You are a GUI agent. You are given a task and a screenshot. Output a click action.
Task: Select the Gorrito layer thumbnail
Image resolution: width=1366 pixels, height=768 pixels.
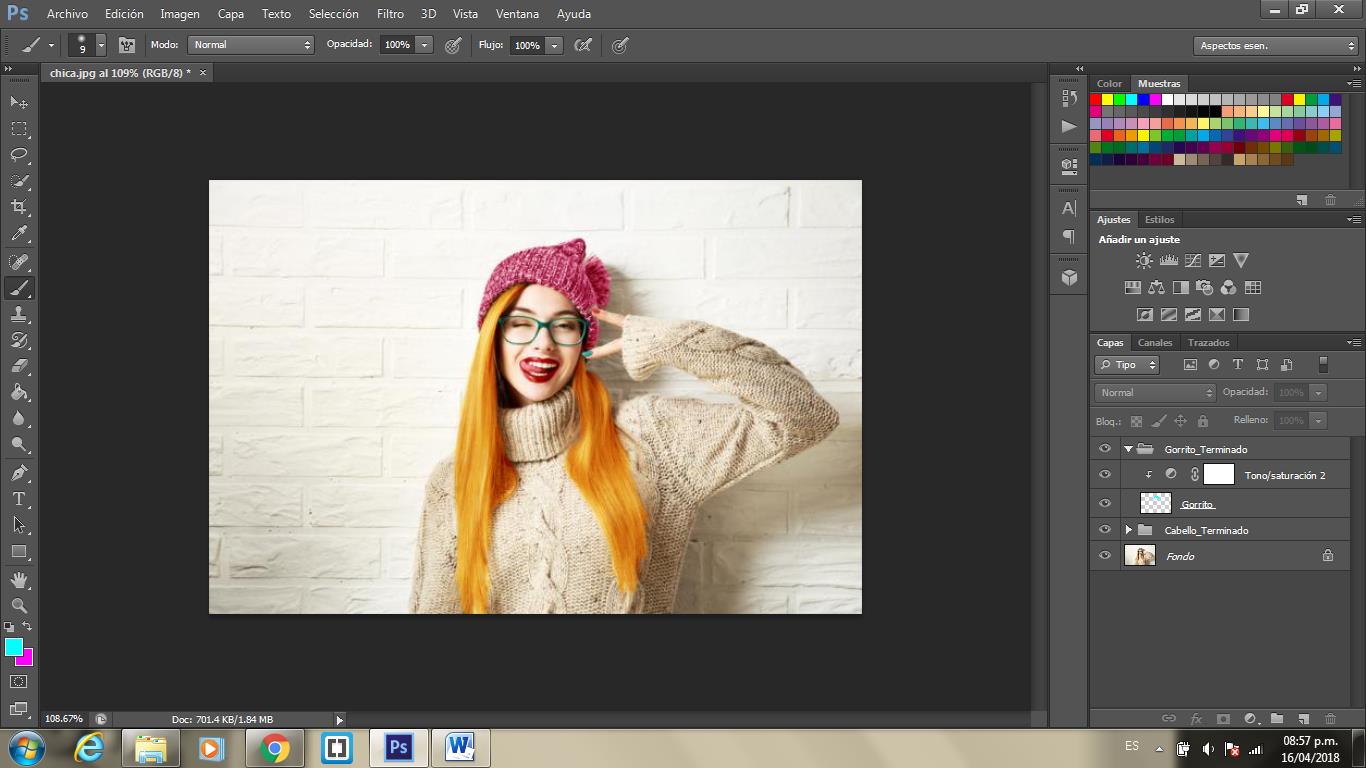point(1155,503)
